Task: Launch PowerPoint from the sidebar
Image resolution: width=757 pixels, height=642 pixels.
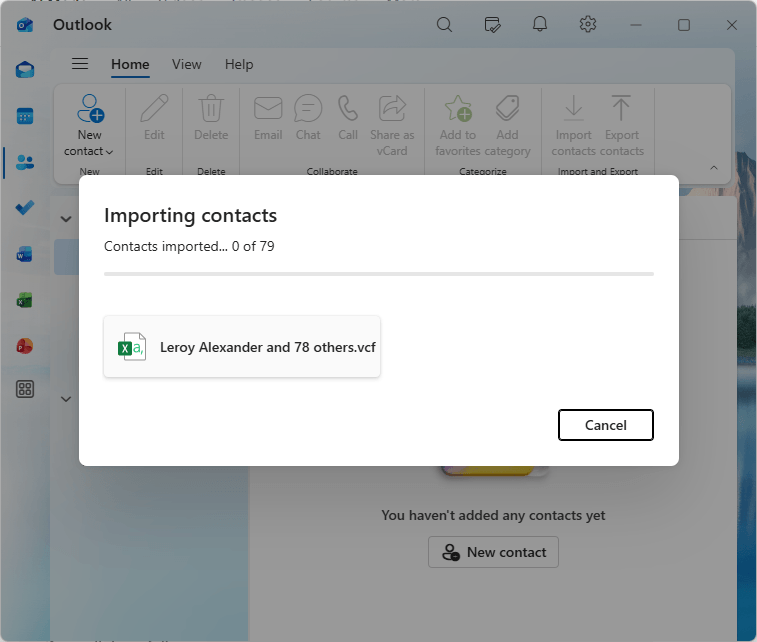Action: pyautogui.click(x=25, y=346)
